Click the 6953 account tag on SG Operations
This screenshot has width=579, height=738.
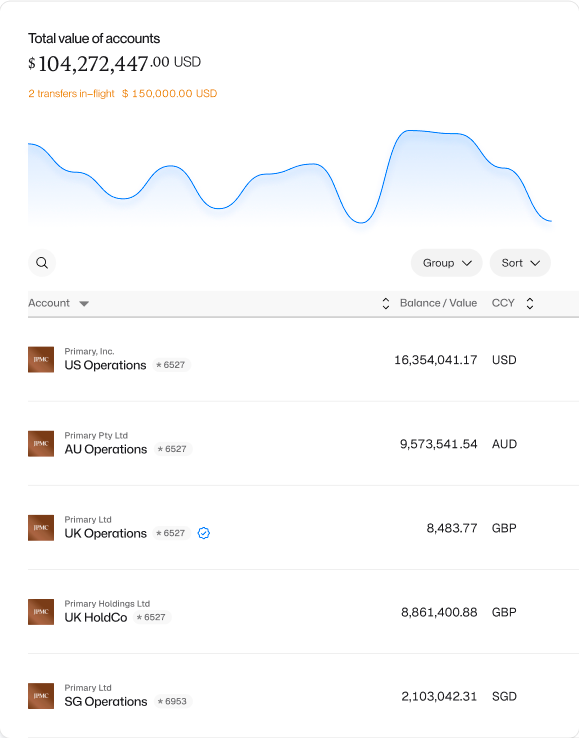click(173, 701)
